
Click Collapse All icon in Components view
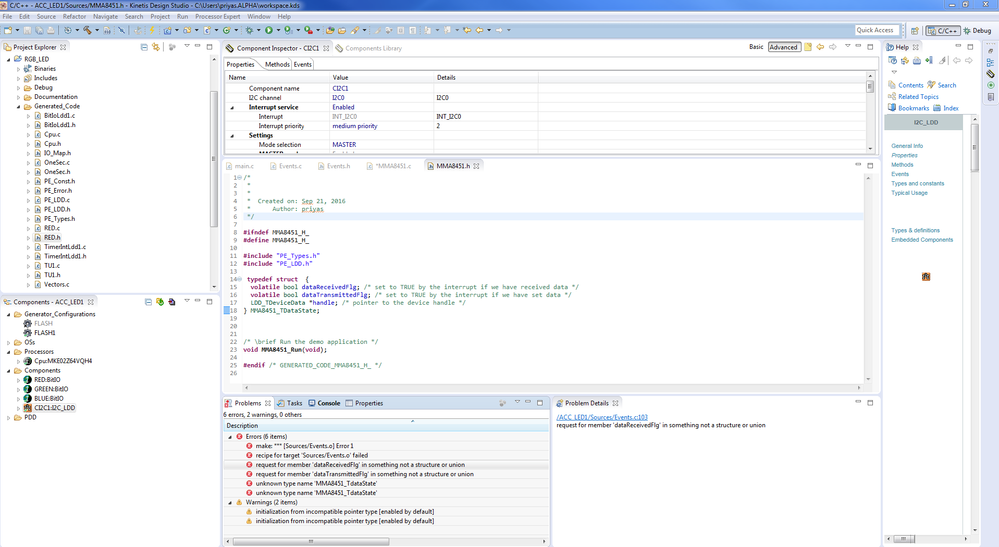tap(148, 302)
